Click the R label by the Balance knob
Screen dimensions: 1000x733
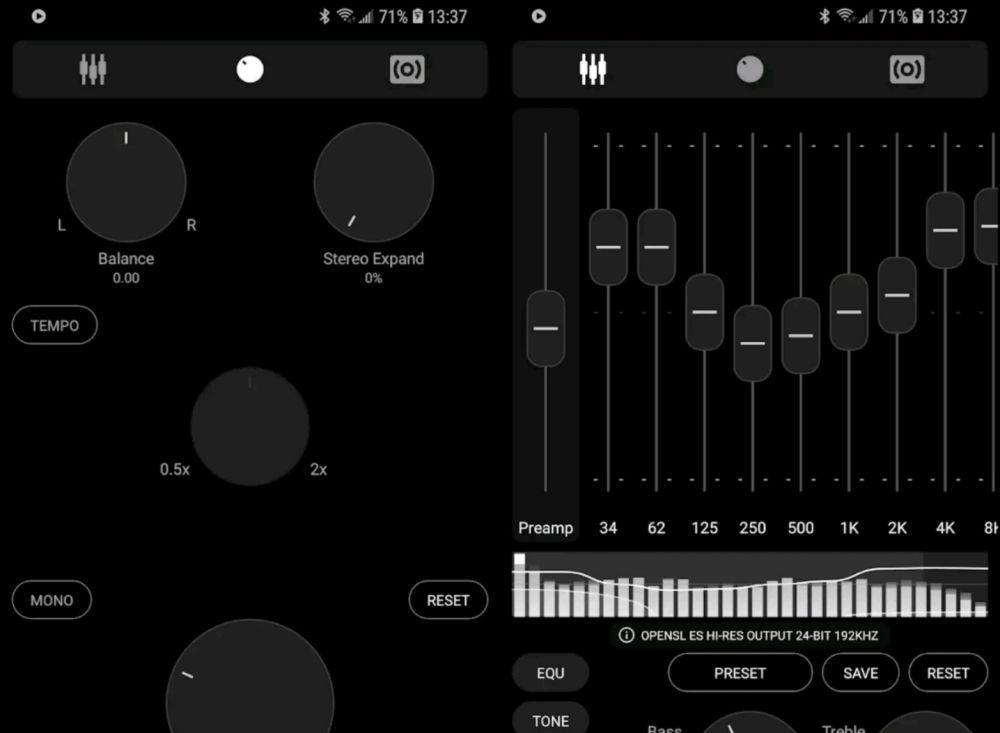[x=191, y=225]
